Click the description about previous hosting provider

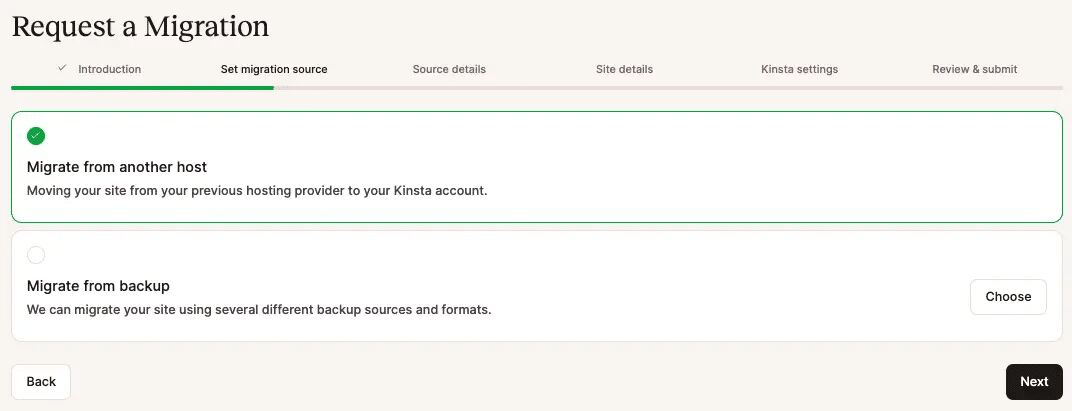257,191
